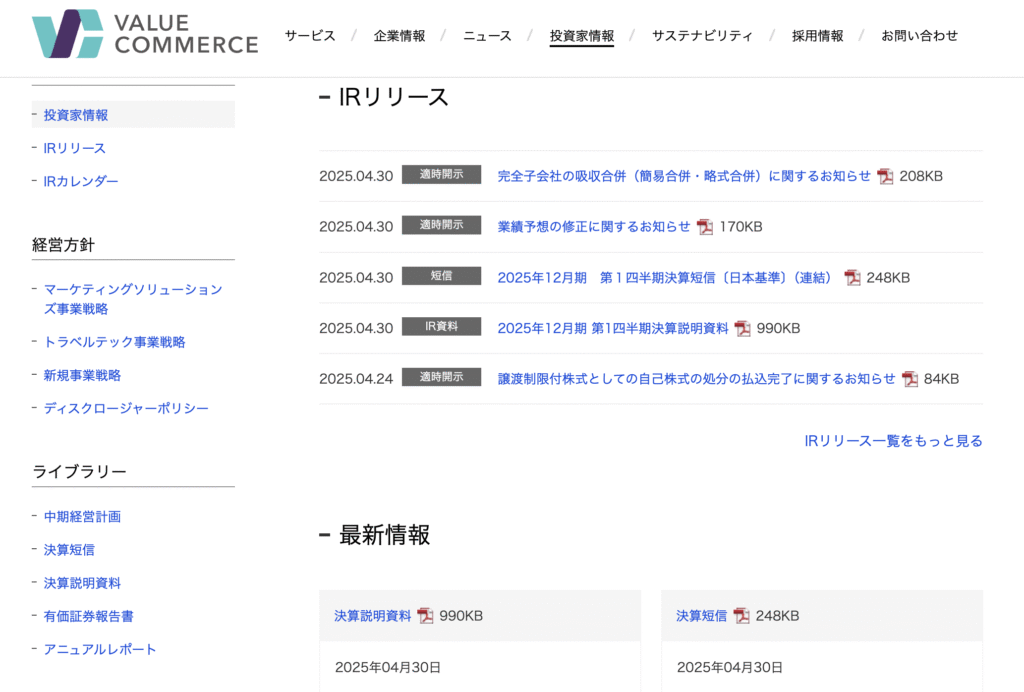Click 2025年04月30日 under 決算短信 card
Image resolution: width=1024 pixels, height=692 pixels.
coord(729,667)
